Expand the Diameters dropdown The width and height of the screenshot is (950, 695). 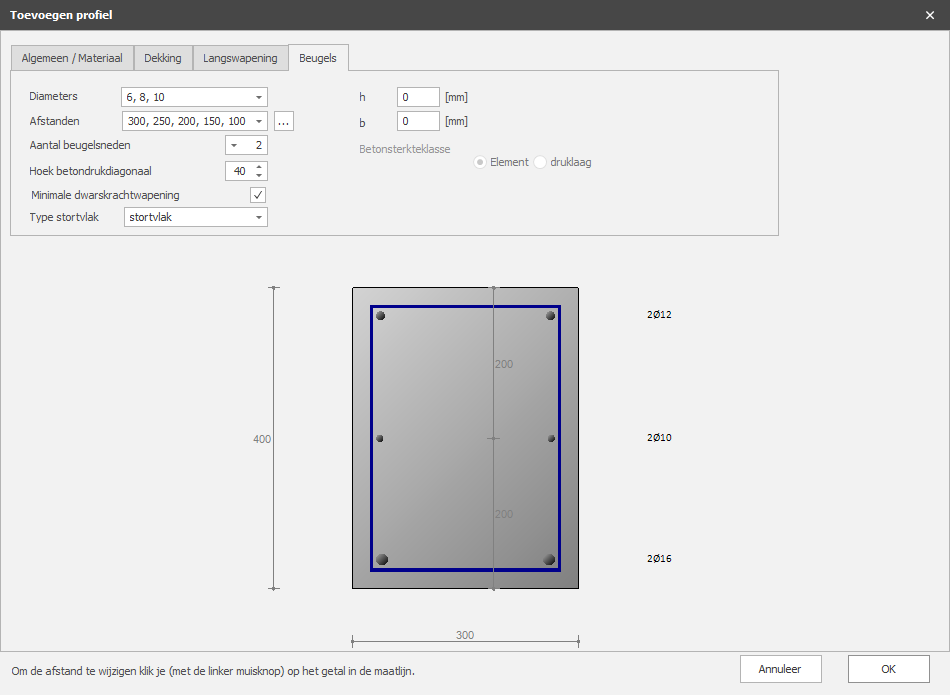(x=259, y=97)
